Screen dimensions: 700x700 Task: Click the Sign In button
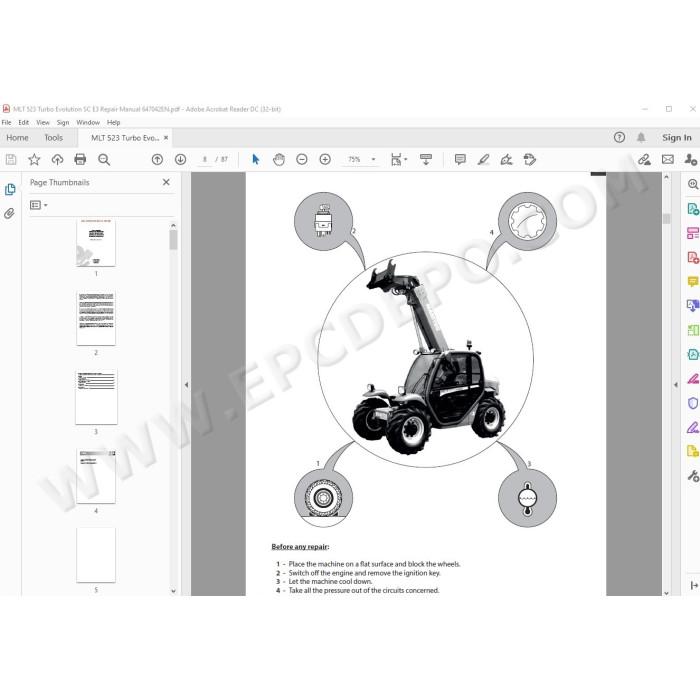(676, 138)
